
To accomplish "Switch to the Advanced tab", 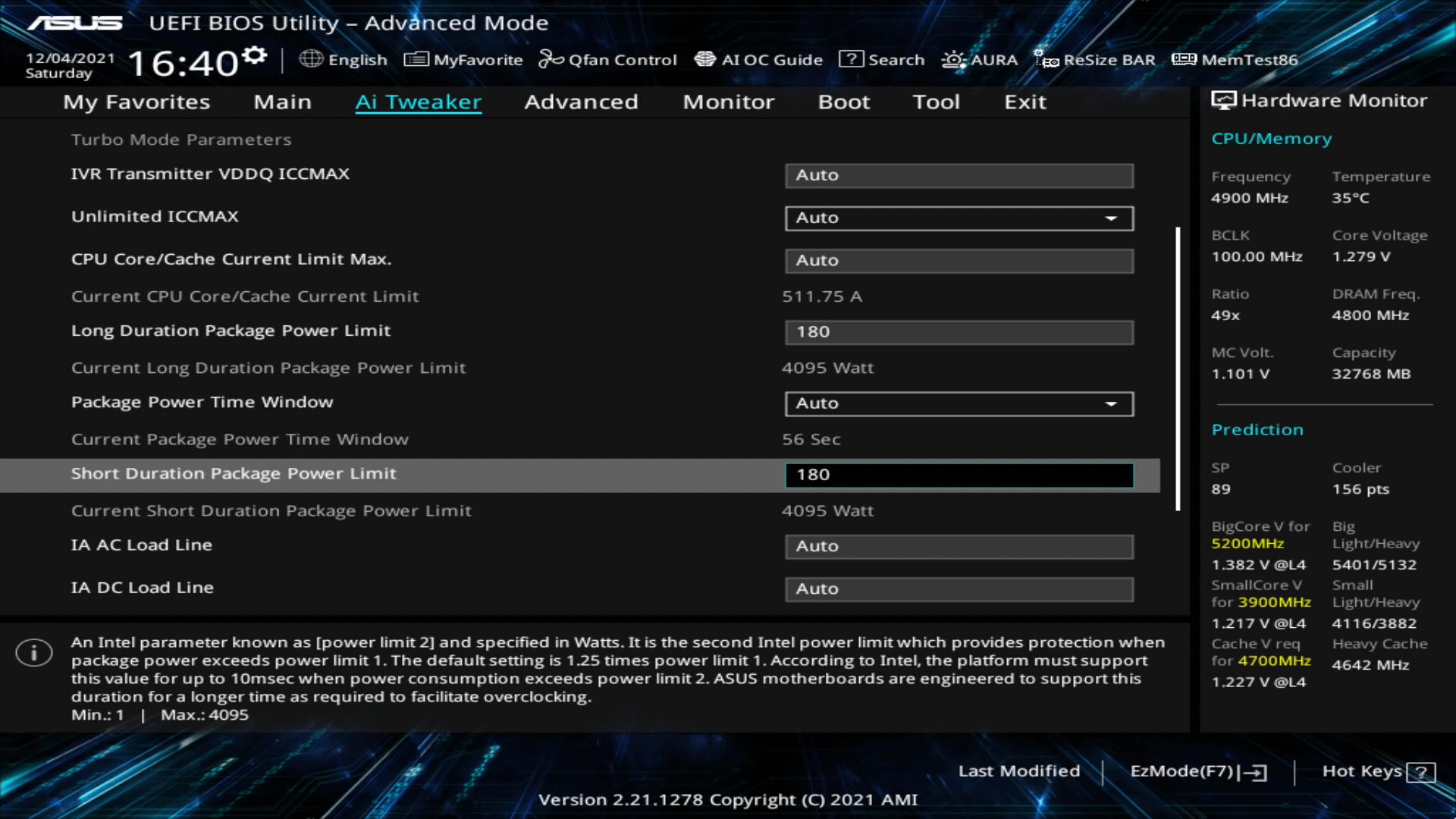I will click(x=582, y=102).
